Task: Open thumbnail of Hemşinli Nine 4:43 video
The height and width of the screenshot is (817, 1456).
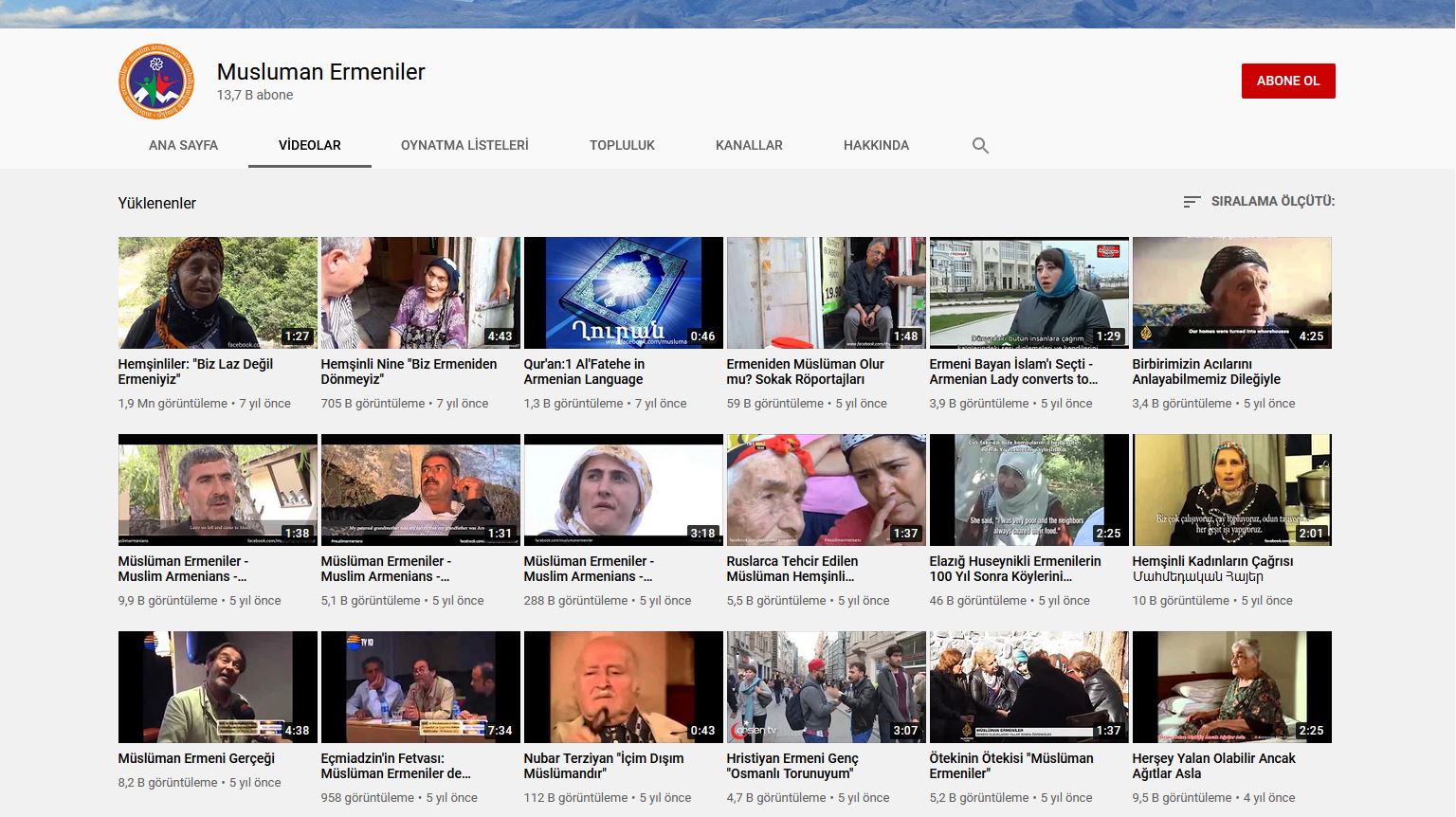Action: 421,293
